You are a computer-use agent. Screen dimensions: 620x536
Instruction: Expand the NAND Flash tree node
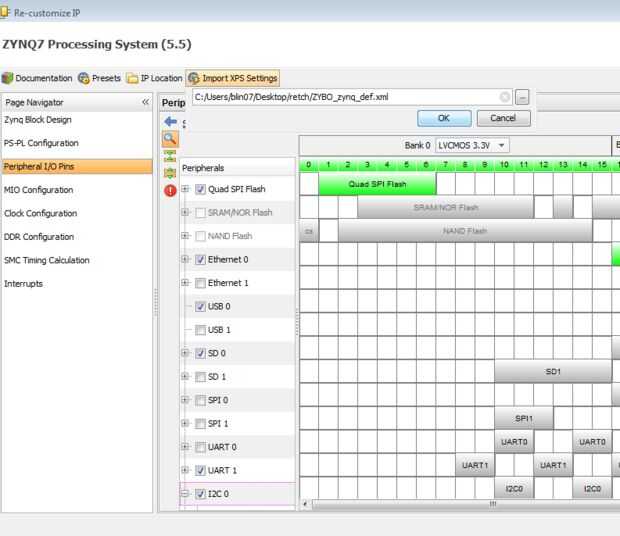pyautogui.click(x=185, y=236)
